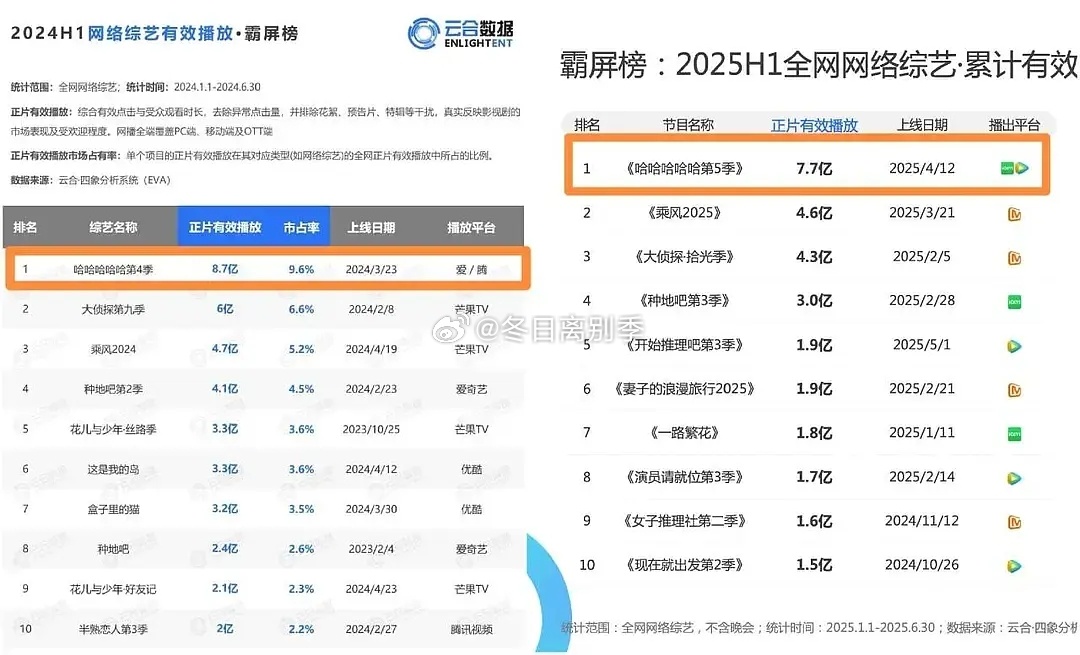Click the iQiyi icon for 一路繁花
1080x655 pixels.
(x=1015, y=434)
